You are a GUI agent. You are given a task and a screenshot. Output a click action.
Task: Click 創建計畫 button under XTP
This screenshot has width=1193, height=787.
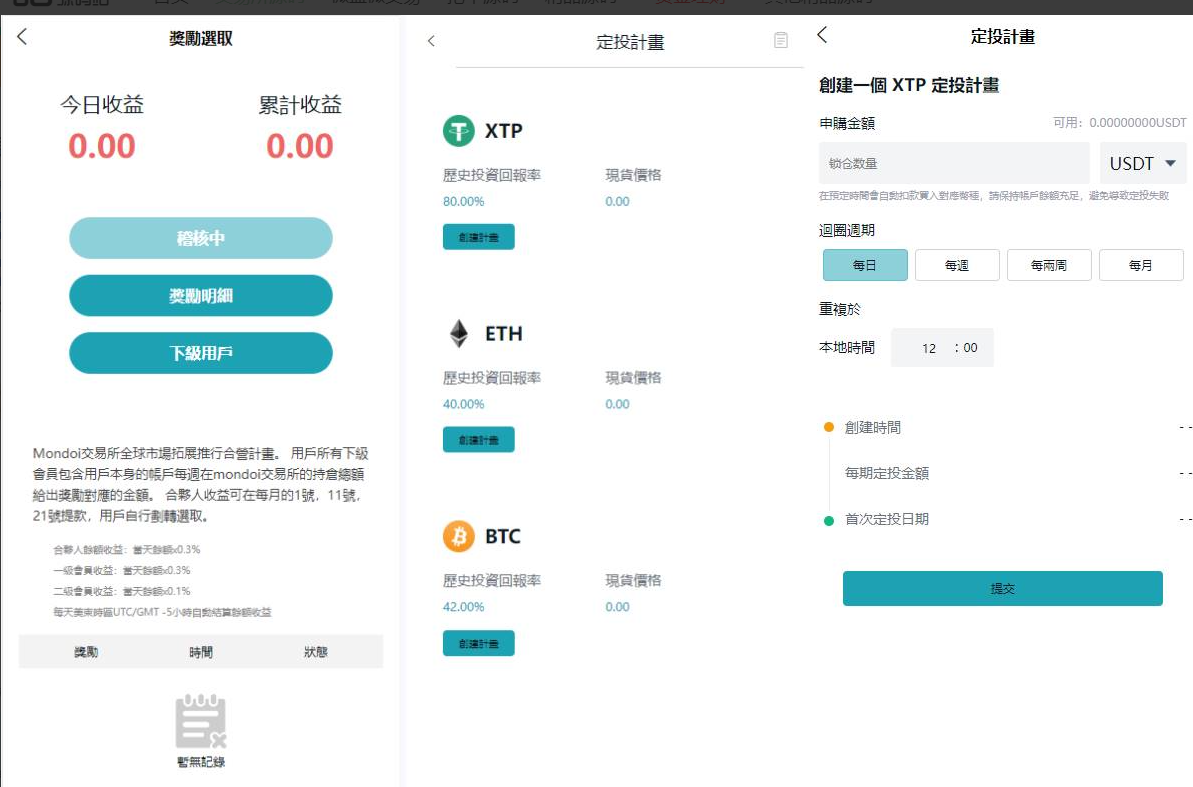click(x=478, y=237)
